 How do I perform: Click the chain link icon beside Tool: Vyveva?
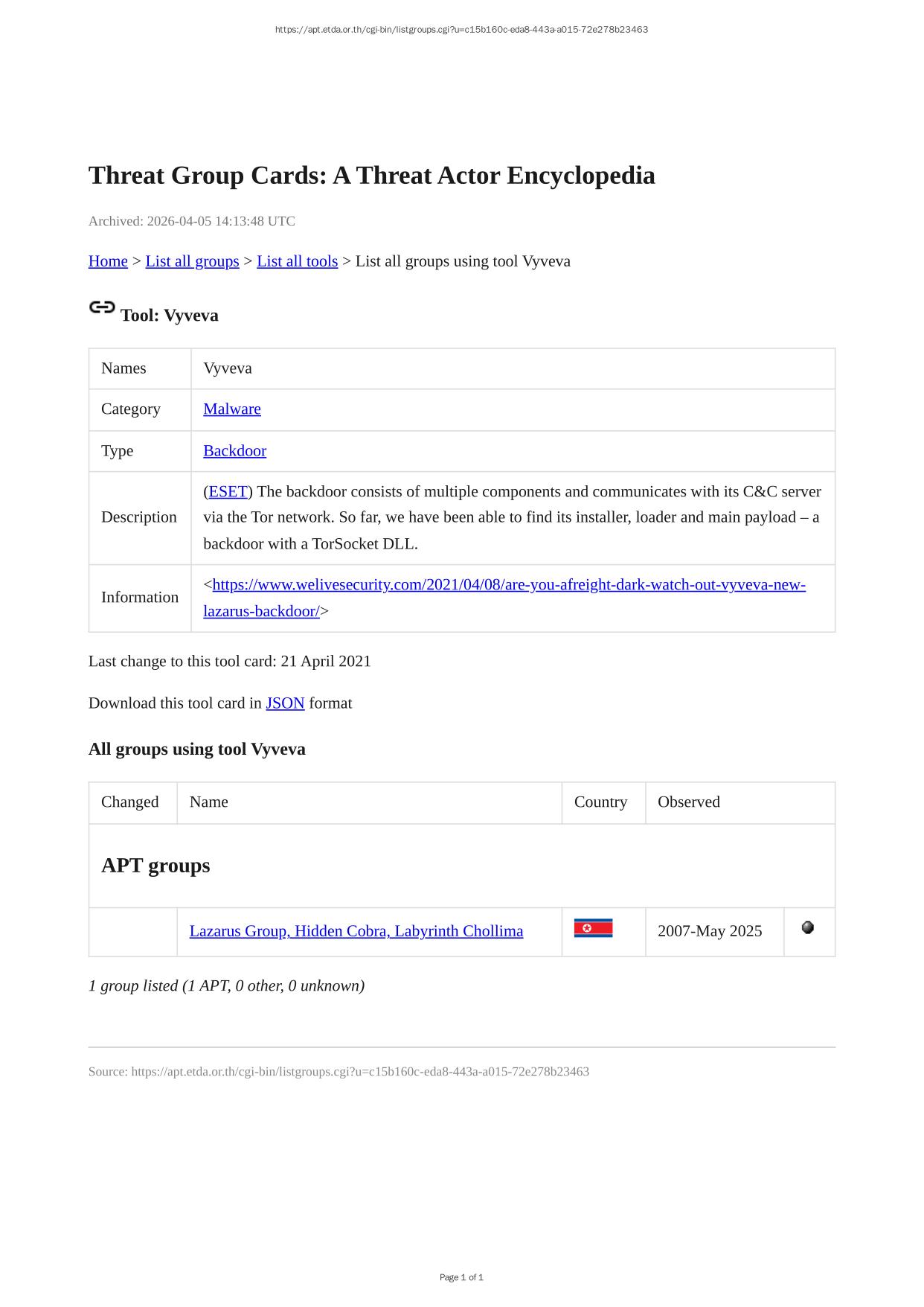coord(102,307)
